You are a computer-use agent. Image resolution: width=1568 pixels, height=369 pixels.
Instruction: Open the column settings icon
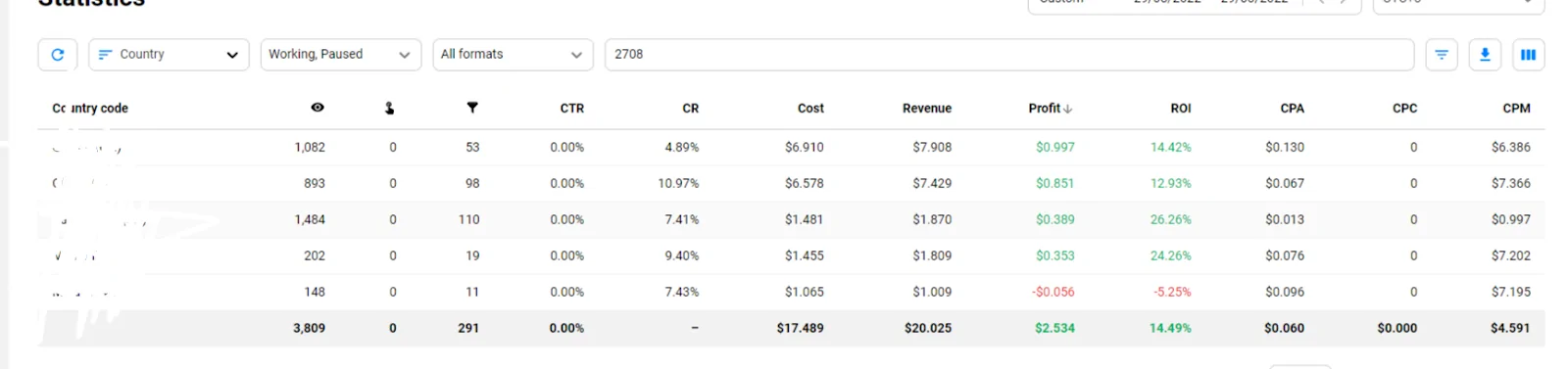(1528, 55)
